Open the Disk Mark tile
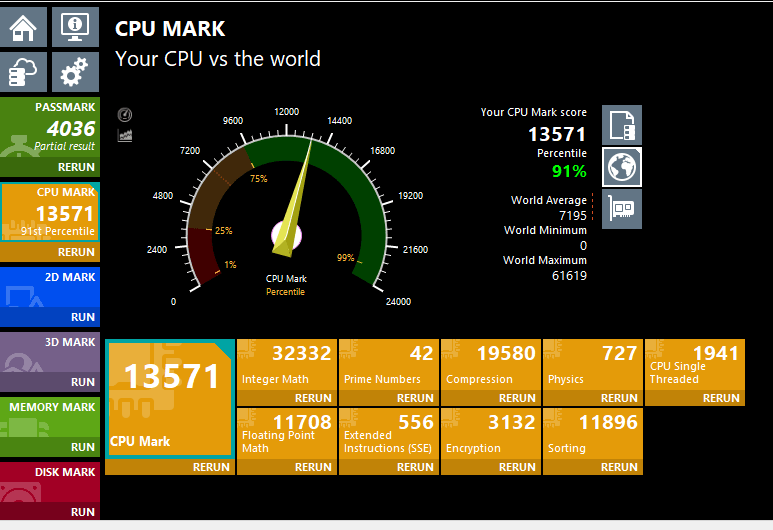Image resolution: width=773 pixels, height=530 pixels. coord(50,482)
